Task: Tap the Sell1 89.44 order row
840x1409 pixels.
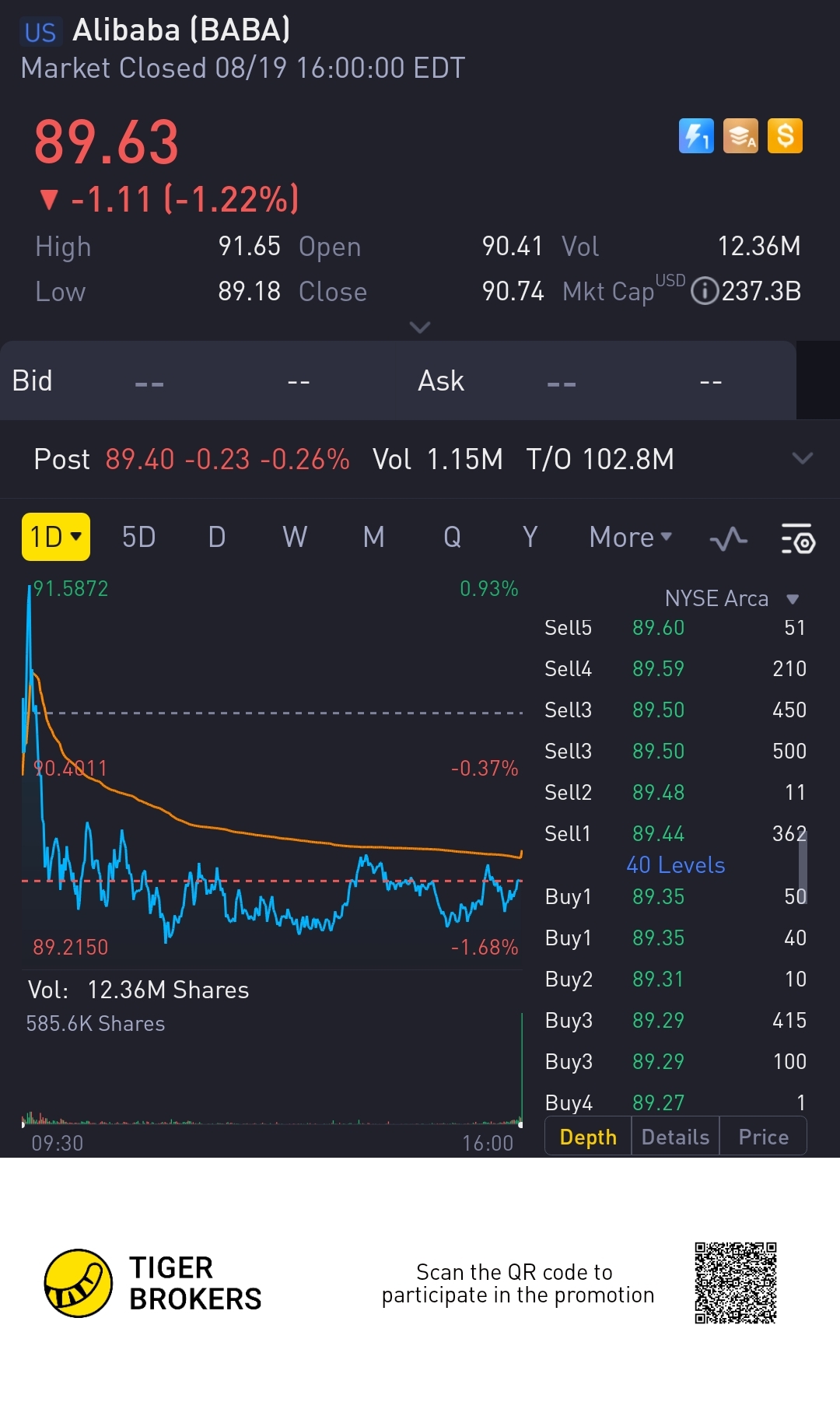Action: pos(675,834)
